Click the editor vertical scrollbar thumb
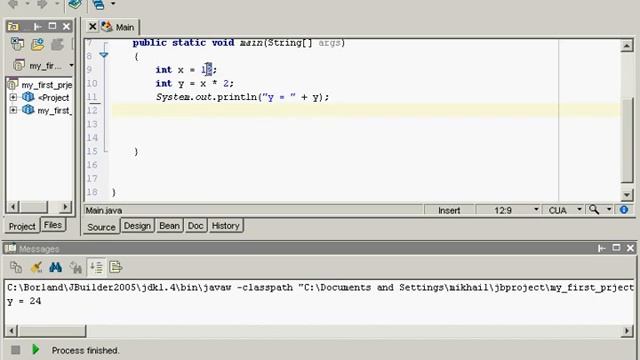The width and height of the screenshot is (640, 360). click(627, 140)
